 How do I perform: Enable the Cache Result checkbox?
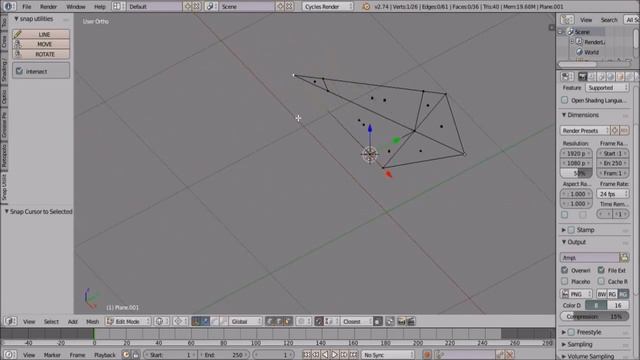coord(601,281)
